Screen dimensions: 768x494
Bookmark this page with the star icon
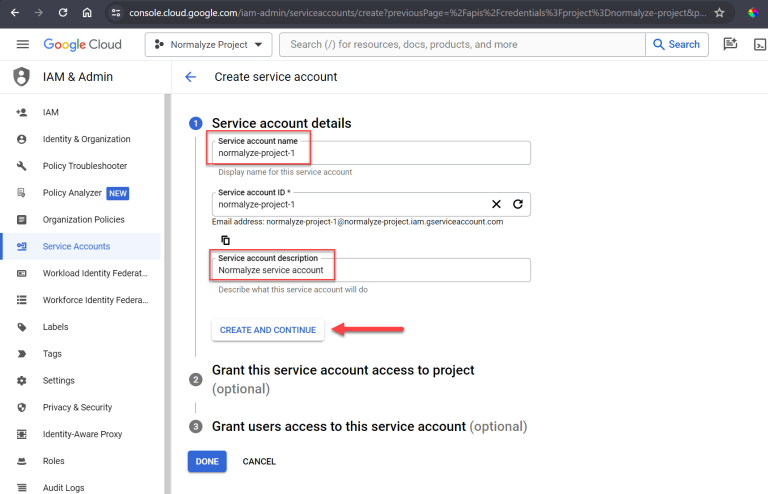pyautogui.click(x=719, y=13)
